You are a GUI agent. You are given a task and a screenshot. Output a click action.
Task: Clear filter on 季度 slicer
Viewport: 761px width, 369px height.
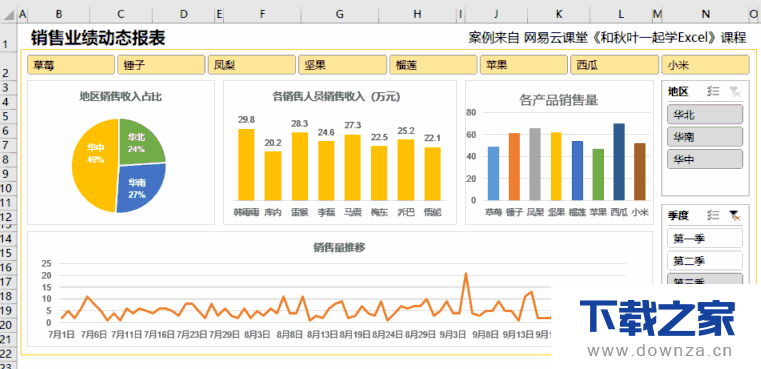[735, 215]
